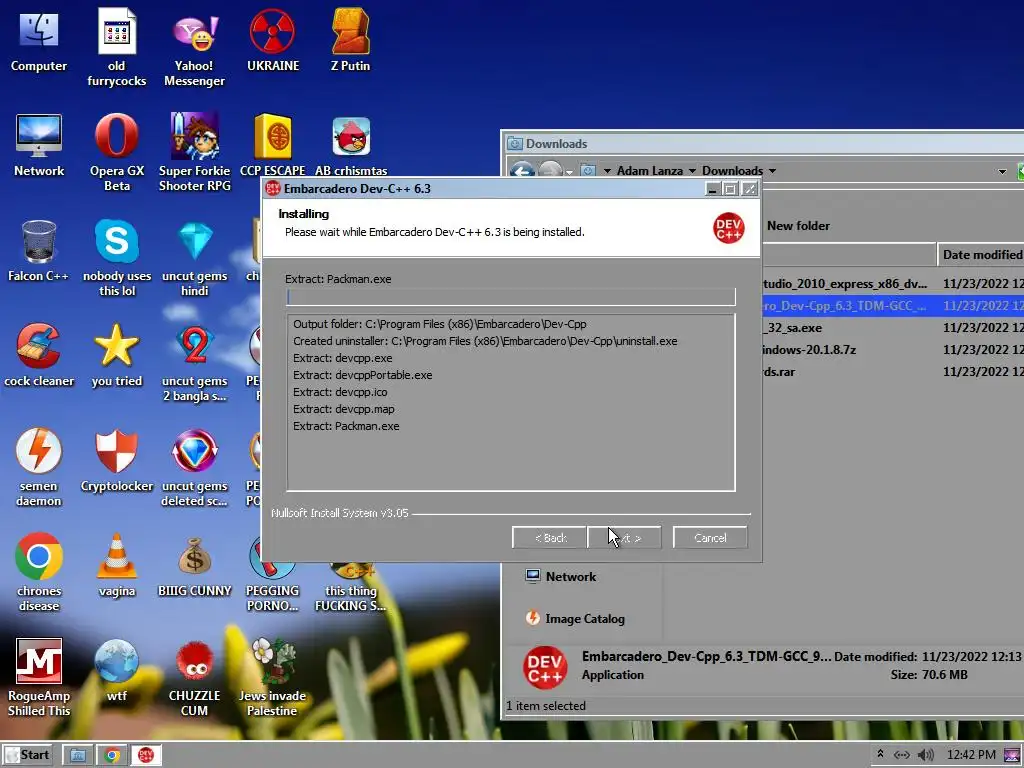Click the taskbar clock showing 12:42 PM
Screen dimensions: 1024x768
971,755
